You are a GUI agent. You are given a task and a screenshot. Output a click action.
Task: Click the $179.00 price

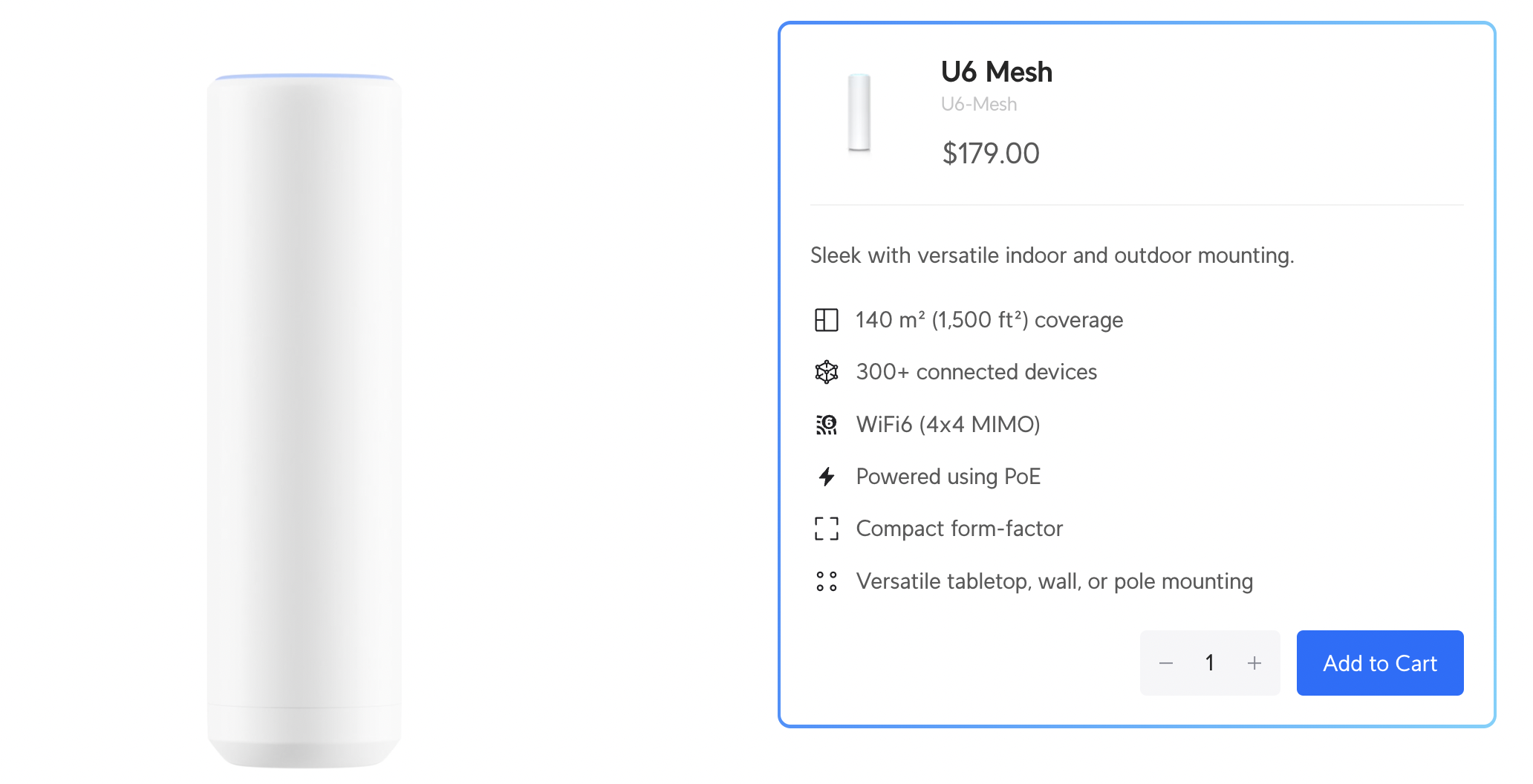[x=990, y=154]
